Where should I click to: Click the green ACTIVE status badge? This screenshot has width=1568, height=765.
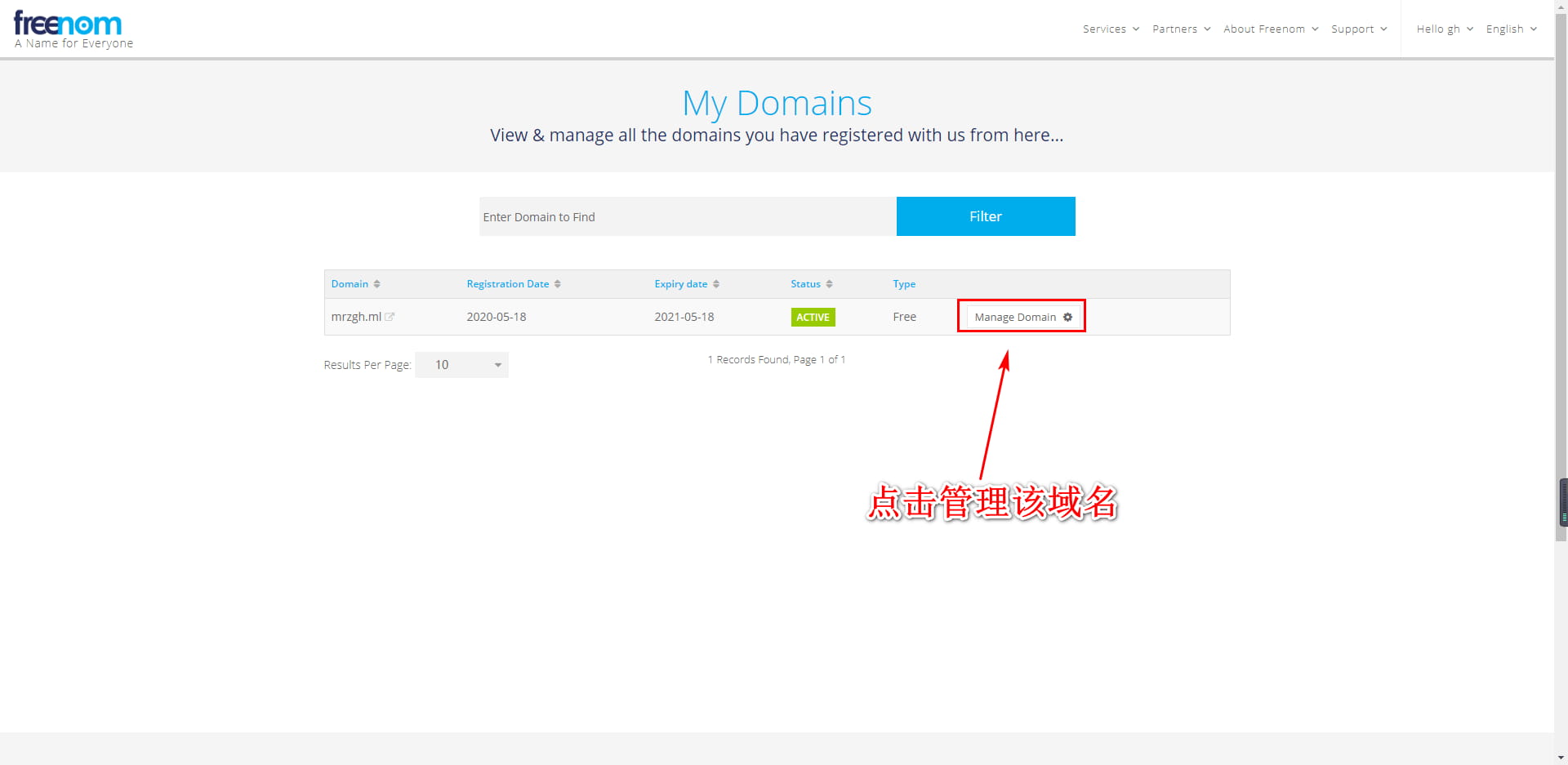[812, 317]
